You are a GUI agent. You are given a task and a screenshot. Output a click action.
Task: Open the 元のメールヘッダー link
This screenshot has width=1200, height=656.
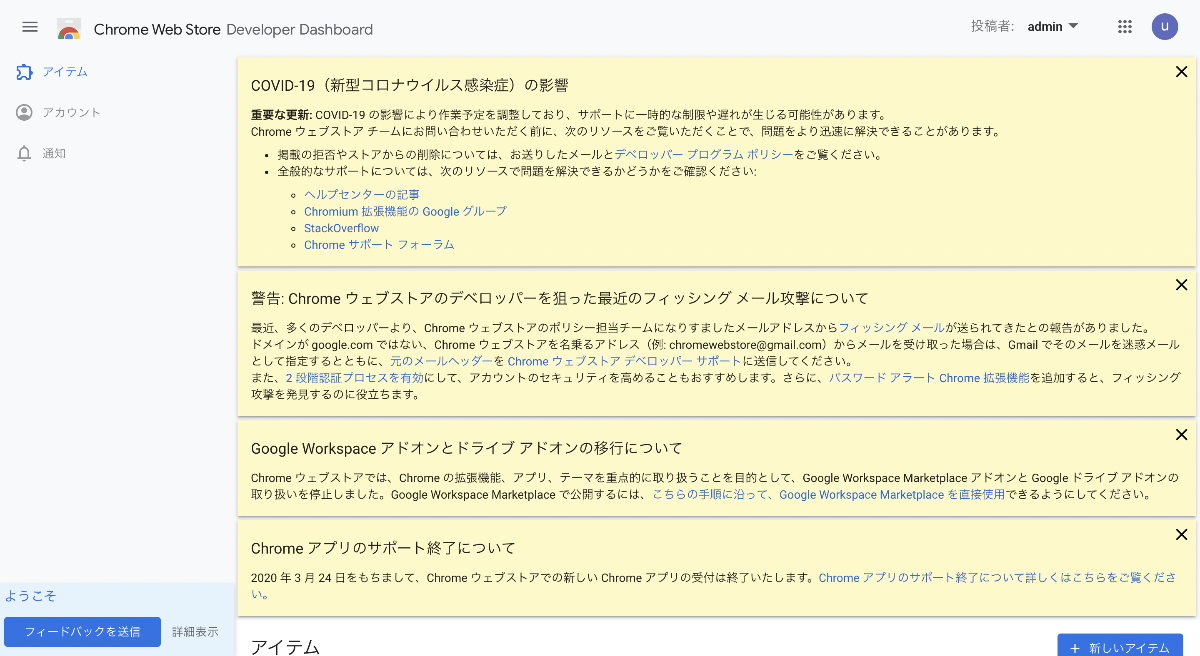[x=441, y=361]
